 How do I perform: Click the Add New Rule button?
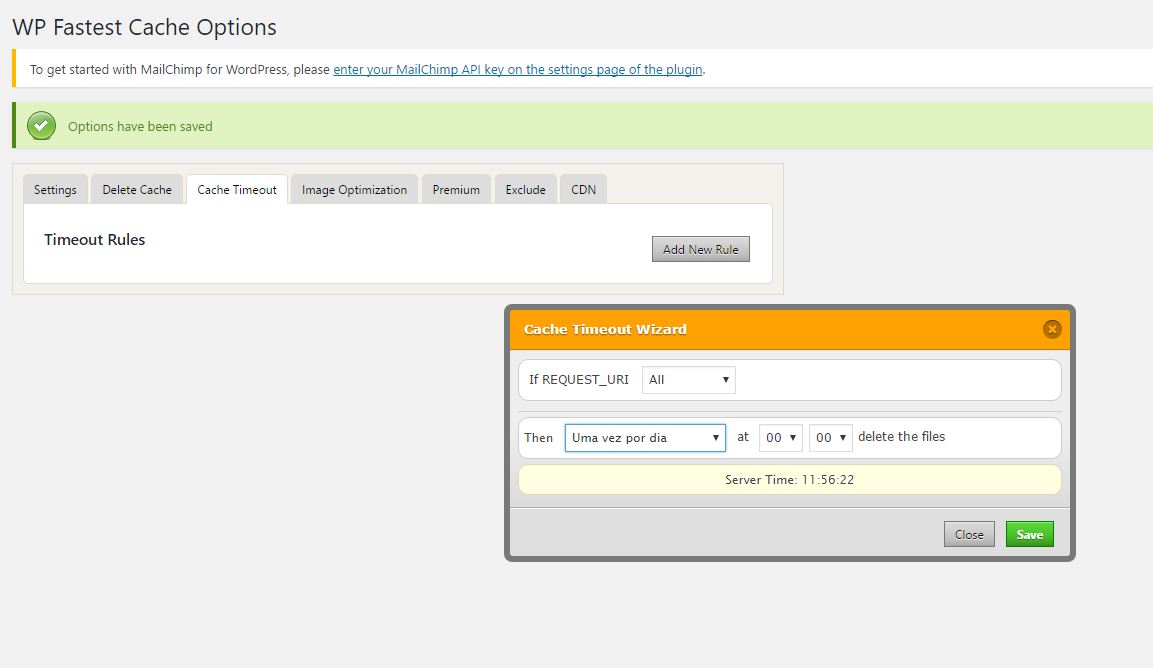[x=701, y=249]
